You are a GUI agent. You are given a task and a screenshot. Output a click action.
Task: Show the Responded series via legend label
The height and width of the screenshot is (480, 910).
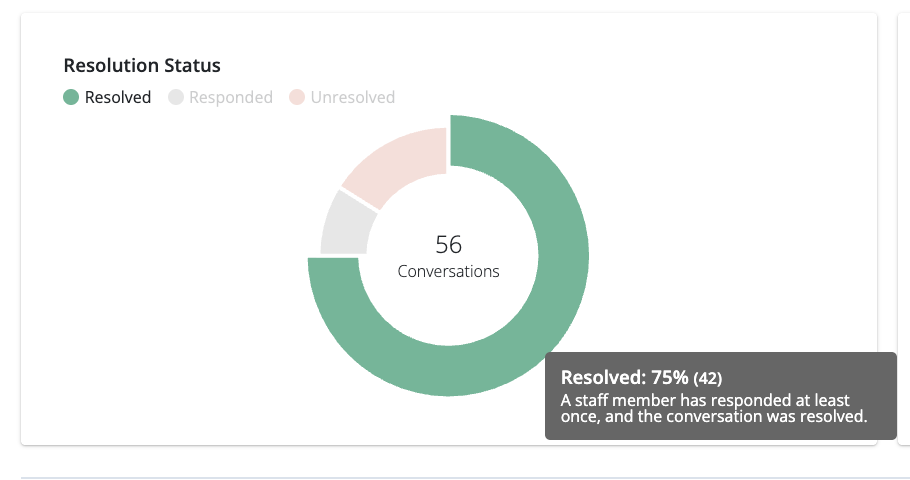231,98
